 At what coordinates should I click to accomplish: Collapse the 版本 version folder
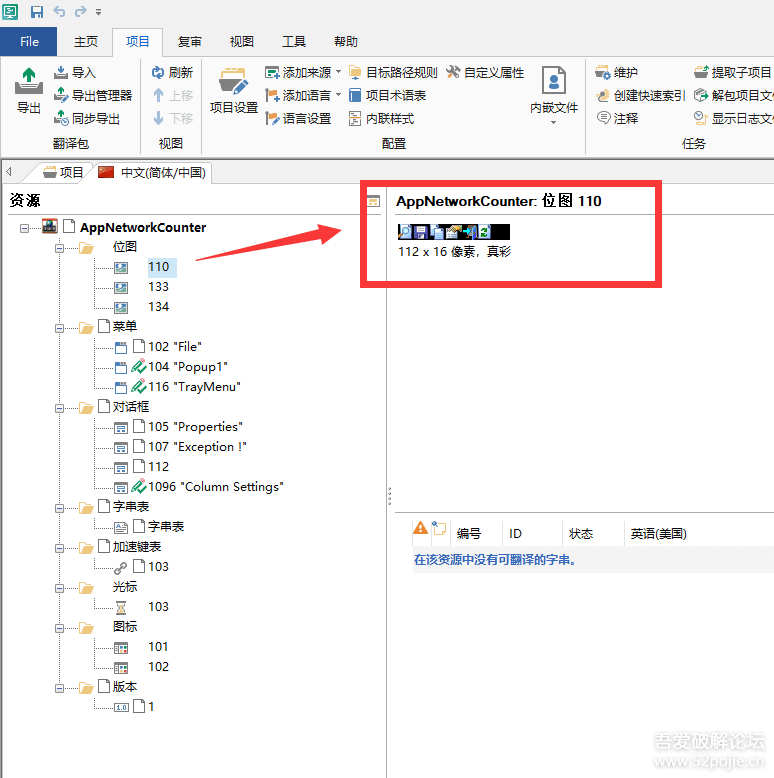coord(60,688)
